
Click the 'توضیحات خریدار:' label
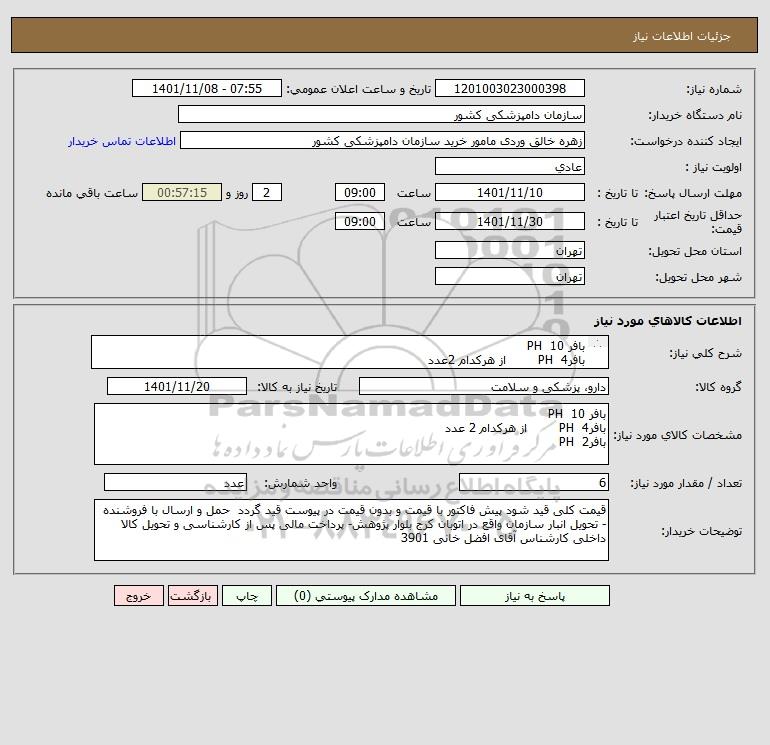pyautogui.click(x=701, y=531)
